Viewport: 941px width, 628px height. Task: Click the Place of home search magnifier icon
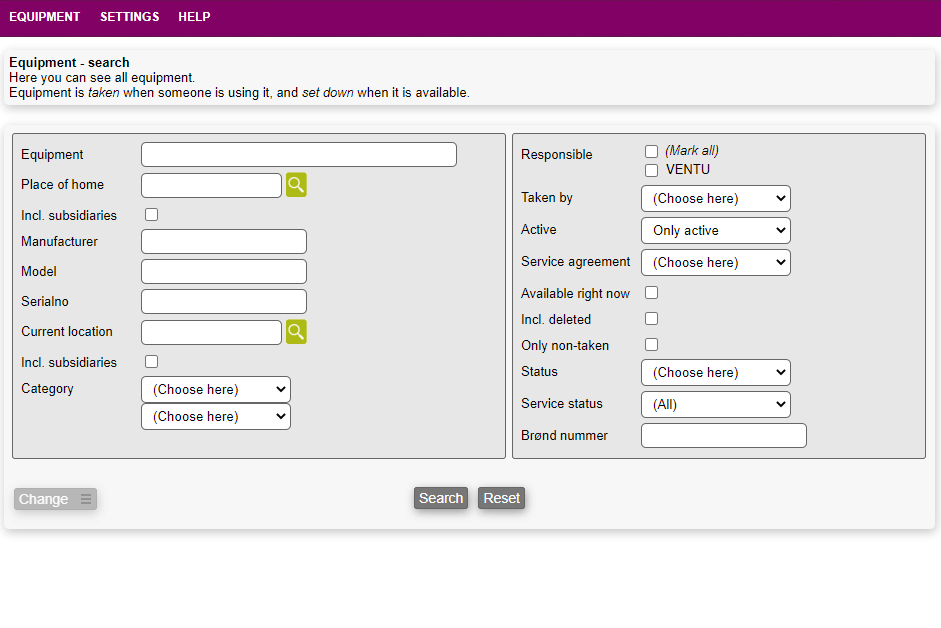point(296,185)
